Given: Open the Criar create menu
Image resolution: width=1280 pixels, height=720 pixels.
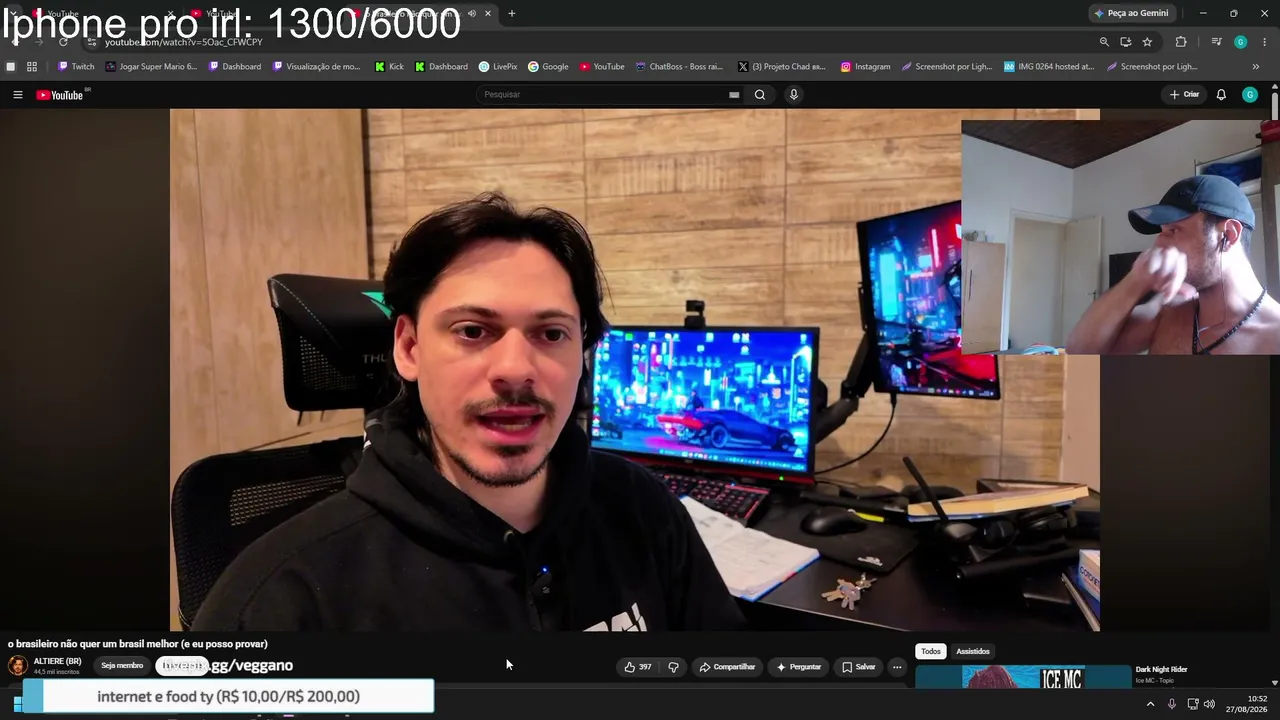Looking at the screenshot, I should [1184, 95].
